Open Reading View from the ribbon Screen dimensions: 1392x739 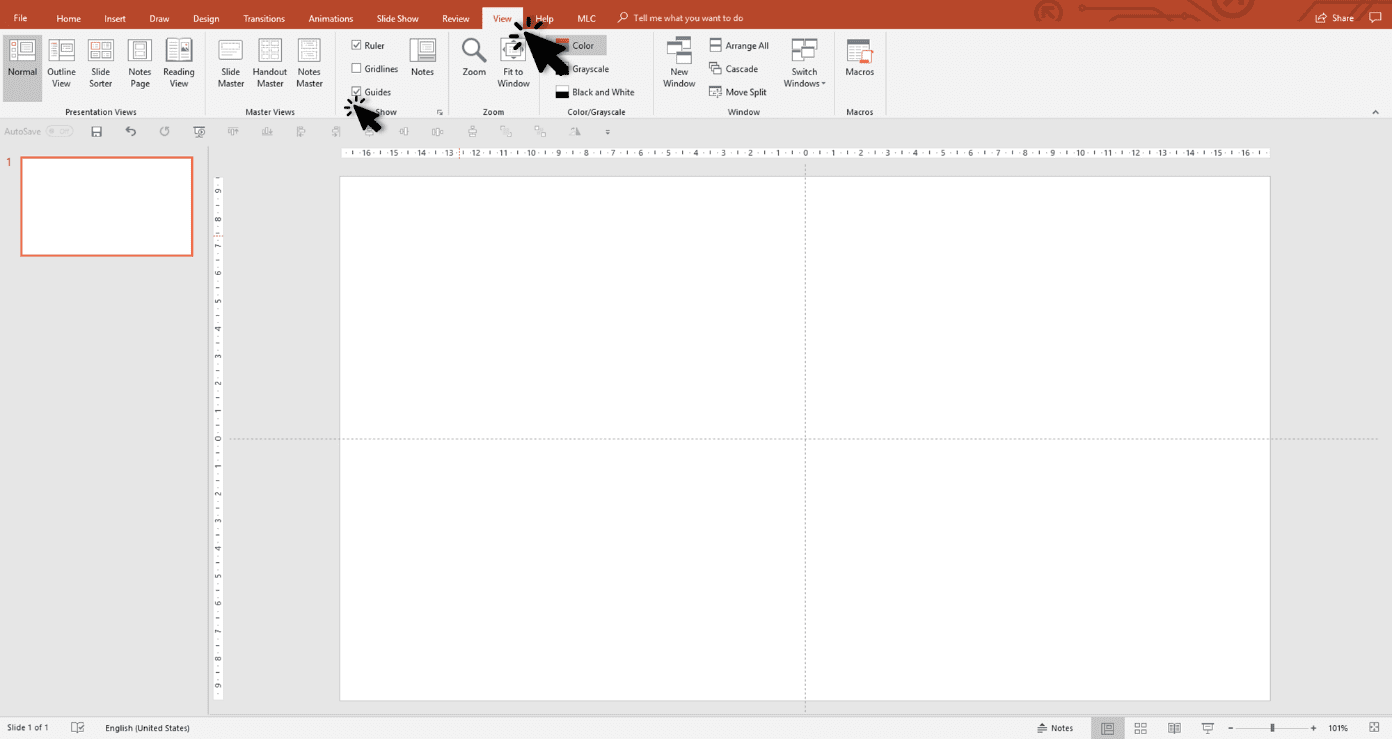(178, 62)
